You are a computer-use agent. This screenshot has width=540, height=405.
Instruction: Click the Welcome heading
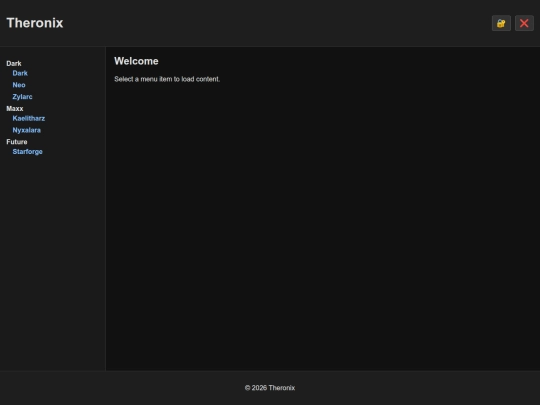tap(136, 61)
